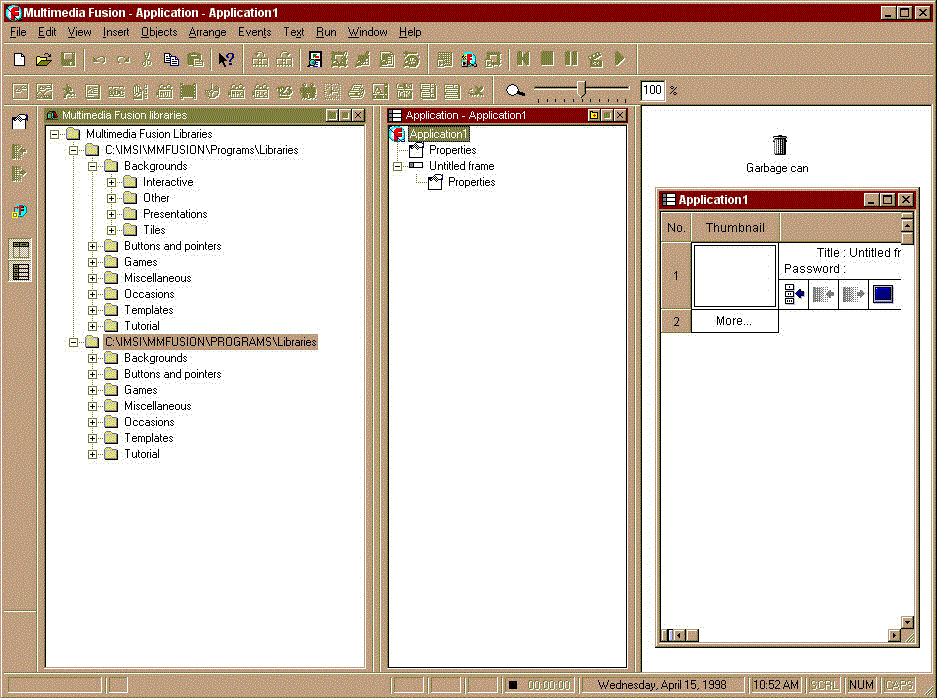The height and width of the screenshot is (698, 941).
Task: Open the Arrange menu
Action: (x=207, y=32)
